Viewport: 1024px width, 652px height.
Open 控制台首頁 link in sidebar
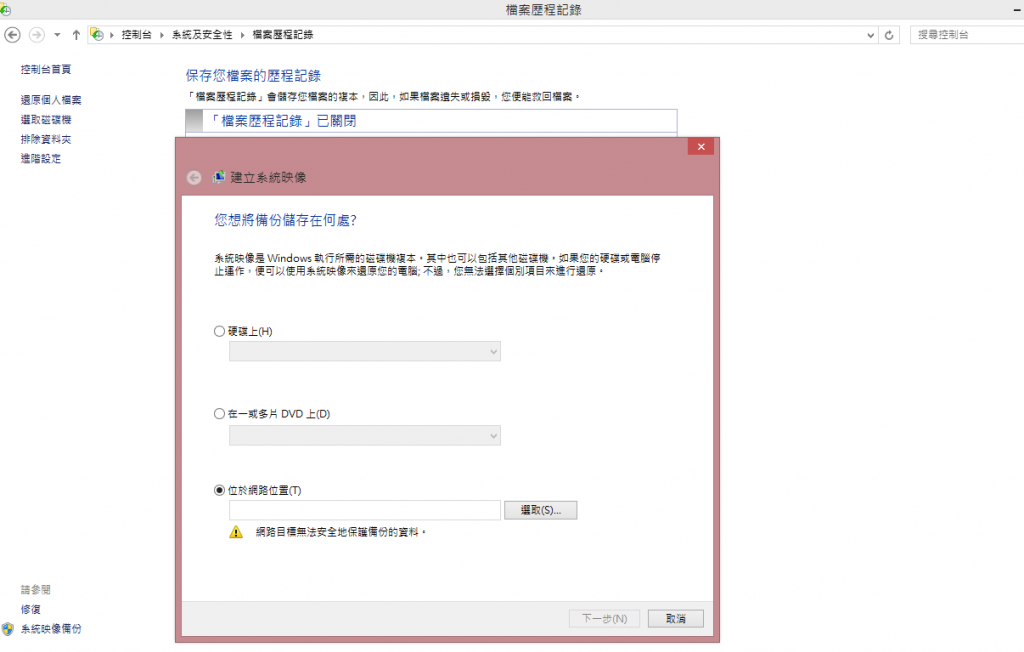(46, 69)
